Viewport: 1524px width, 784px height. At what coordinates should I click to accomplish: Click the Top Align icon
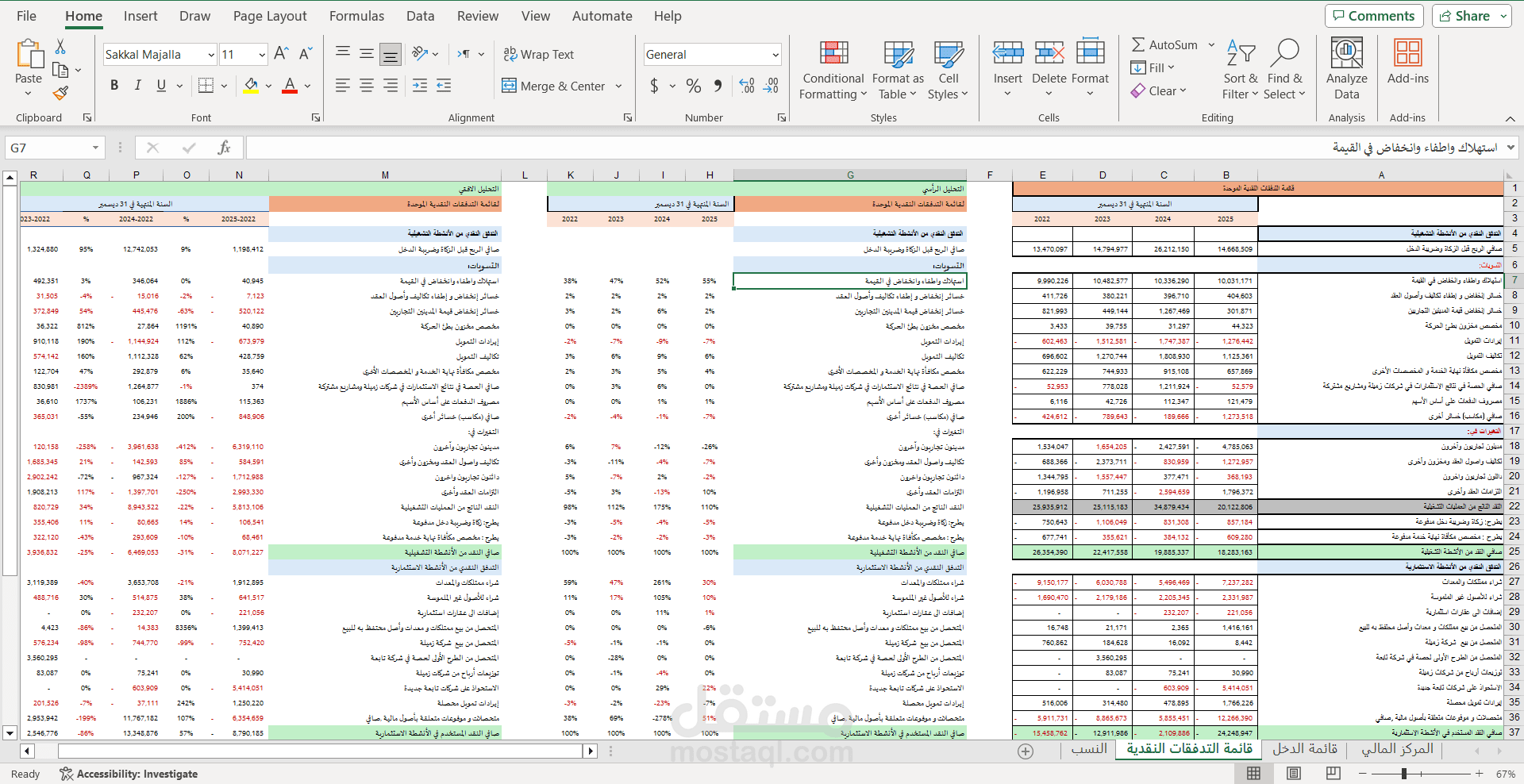point(343,54)
